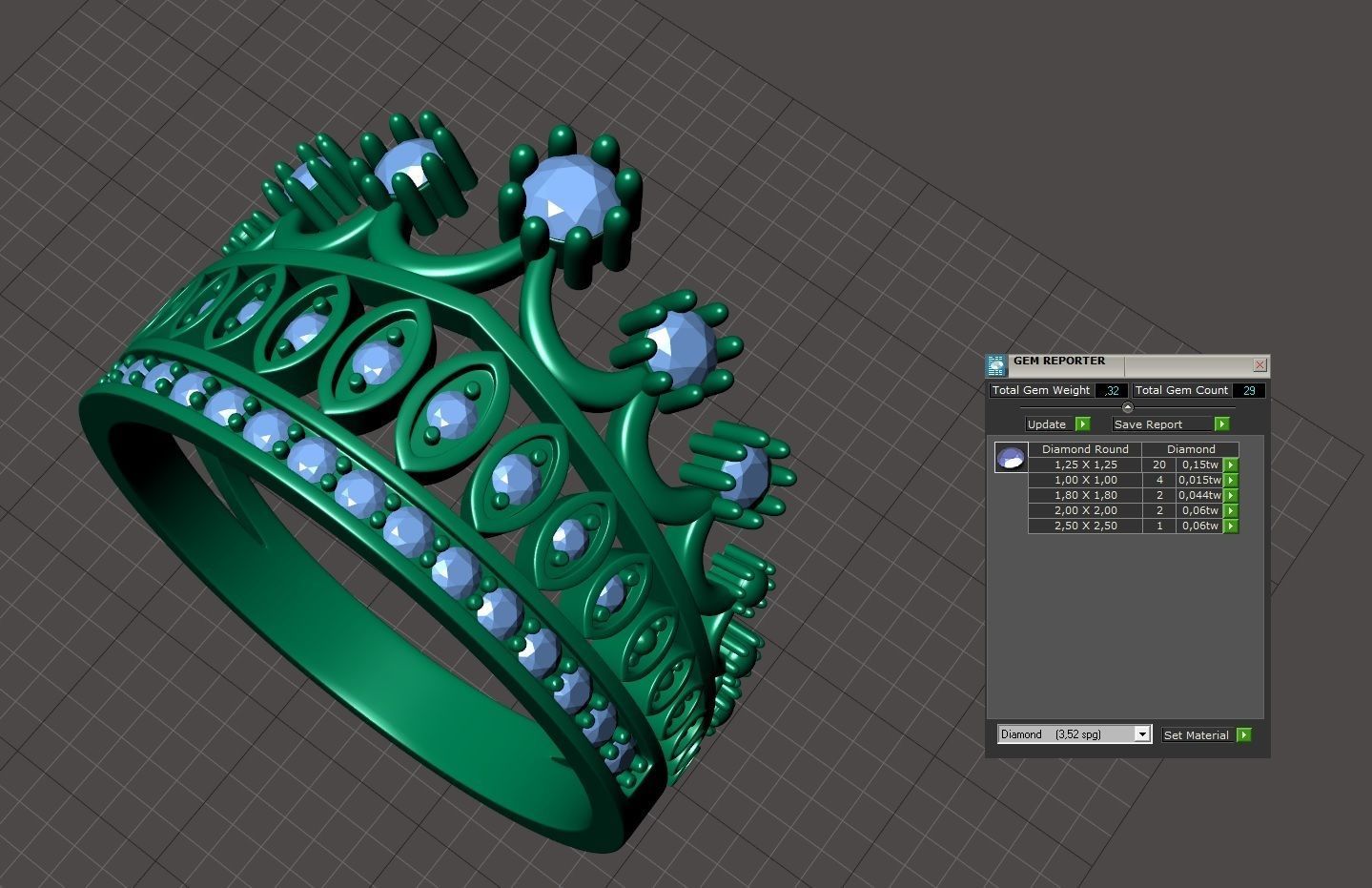This screenshot has height=888, width=1372.
Task: Click the Gem Reporter panel icon
Action: [996, 365]
